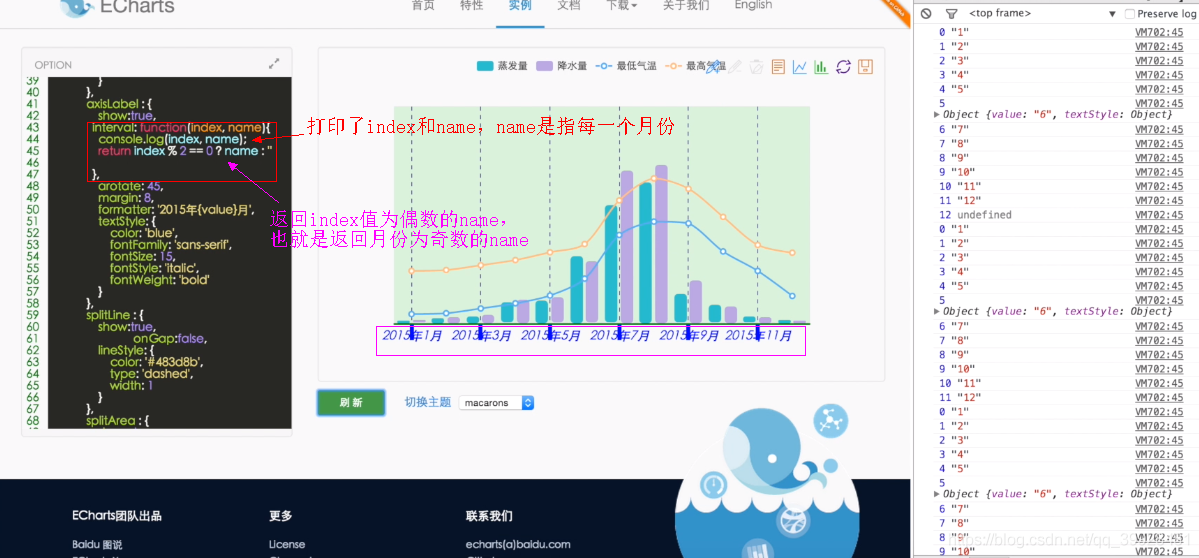Click the formatter line 50 in editor

pos(176,209)
